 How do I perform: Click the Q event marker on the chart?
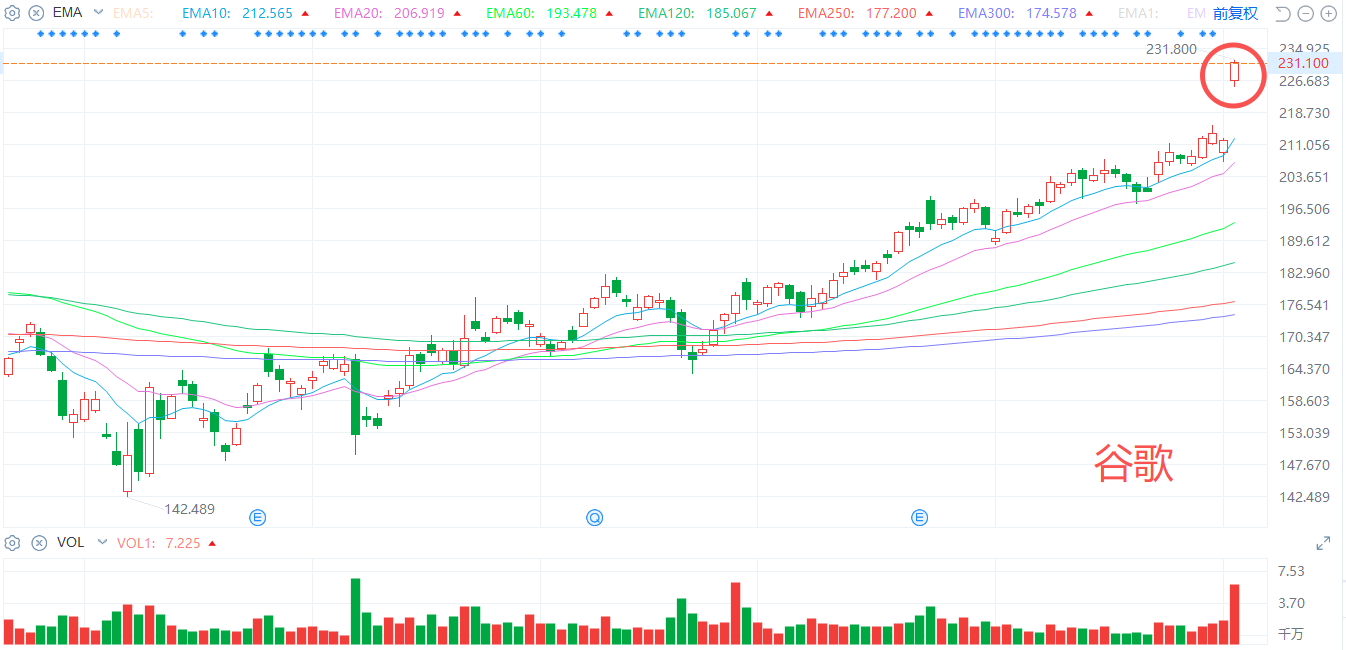595,517
